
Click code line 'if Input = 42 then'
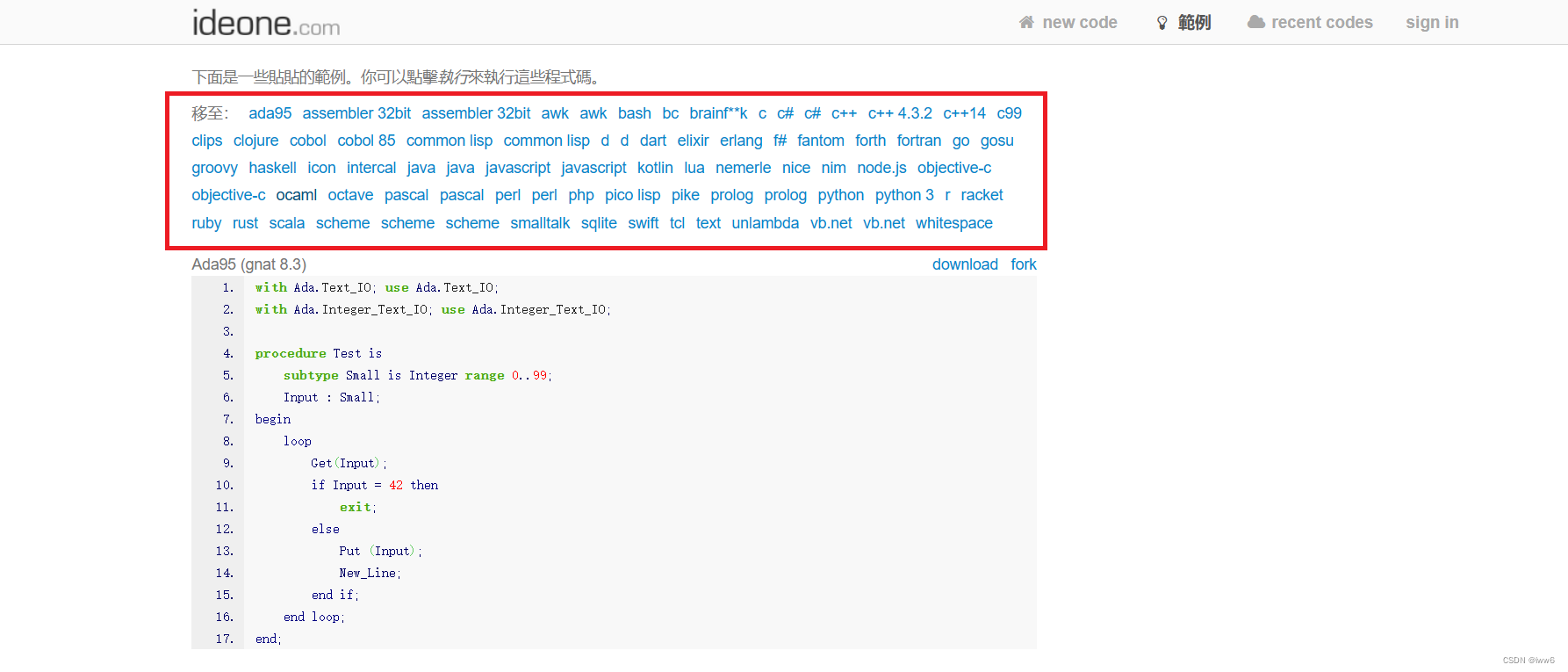point(374,485)
